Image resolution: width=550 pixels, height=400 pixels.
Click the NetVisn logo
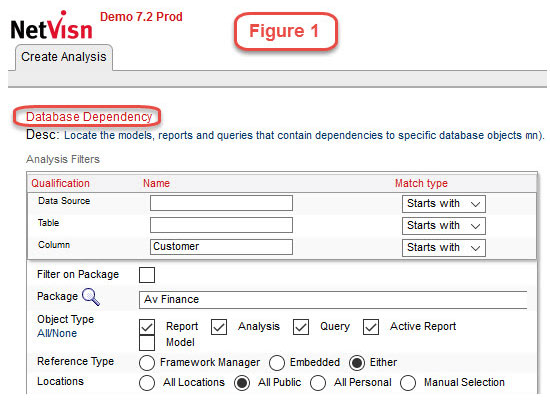52,26
